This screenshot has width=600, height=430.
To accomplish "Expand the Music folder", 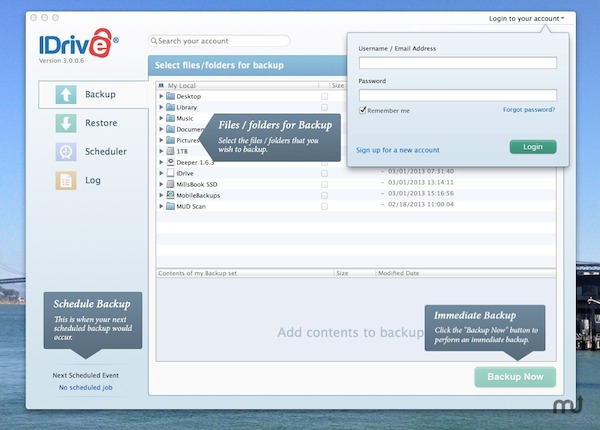I will point(161,118).
